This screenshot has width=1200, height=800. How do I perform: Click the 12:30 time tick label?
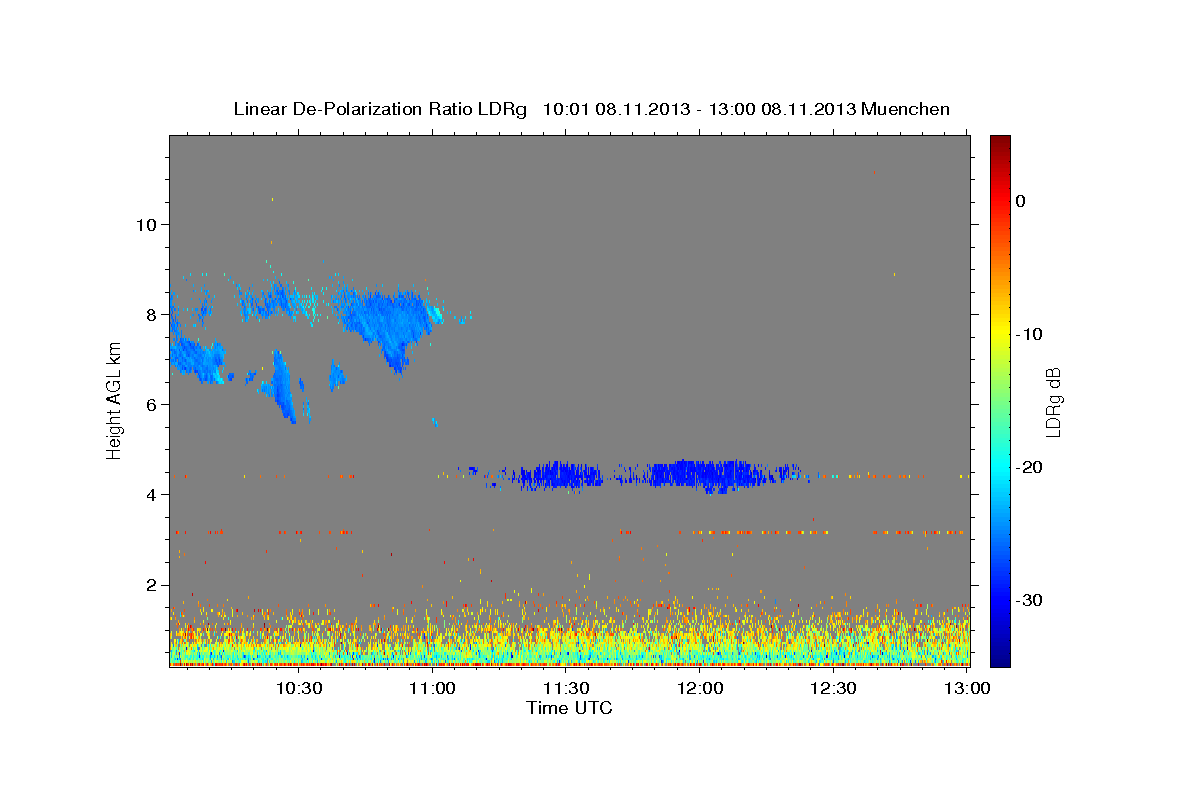833,689
